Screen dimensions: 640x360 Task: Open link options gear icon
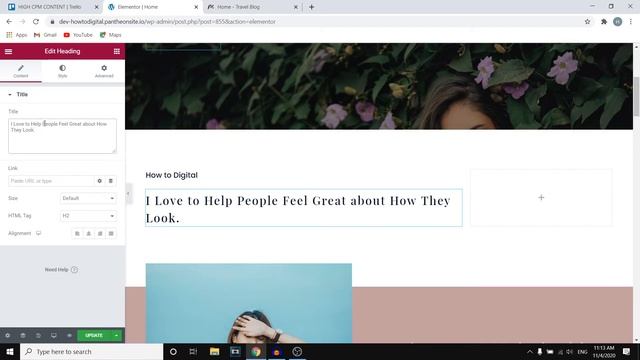[x=100, y=181]
